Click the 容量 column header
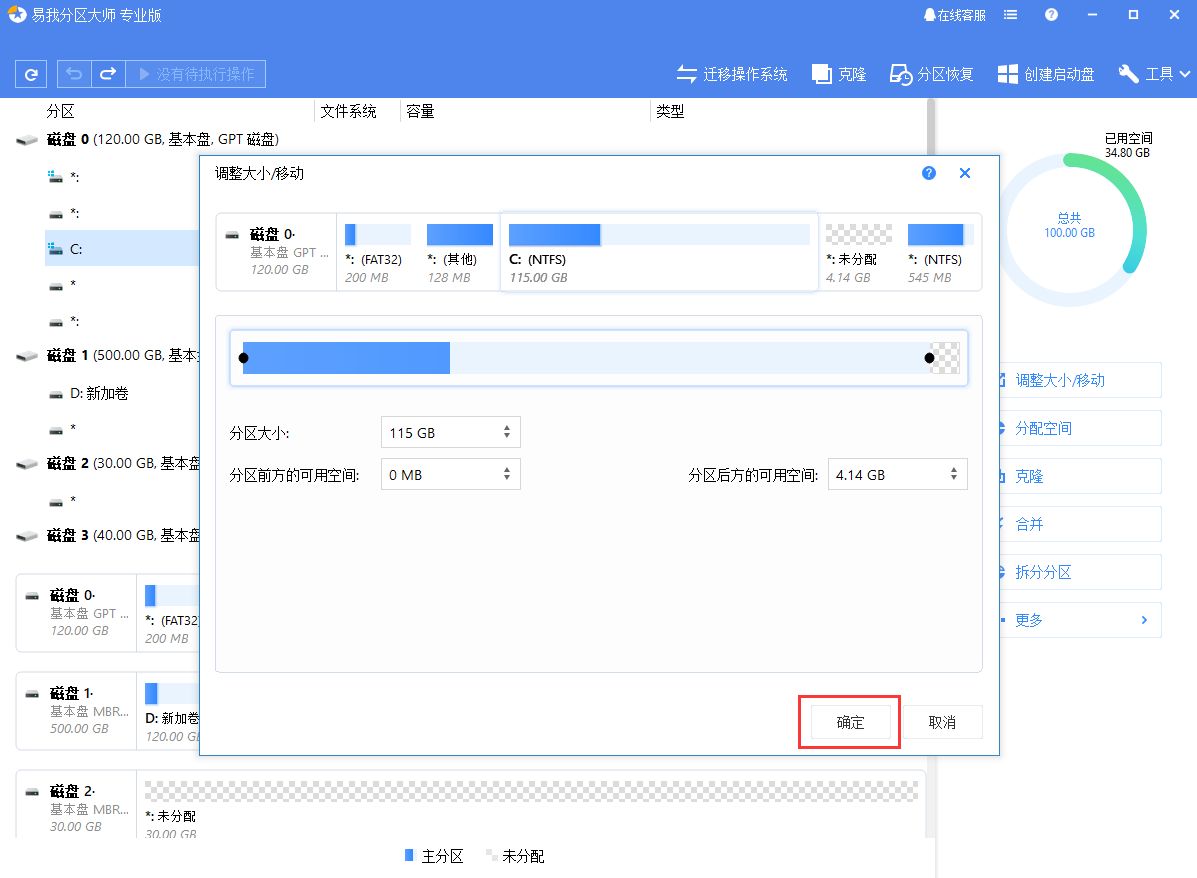The height and width of the screenshot is (878, 1197). coord(420,111)
